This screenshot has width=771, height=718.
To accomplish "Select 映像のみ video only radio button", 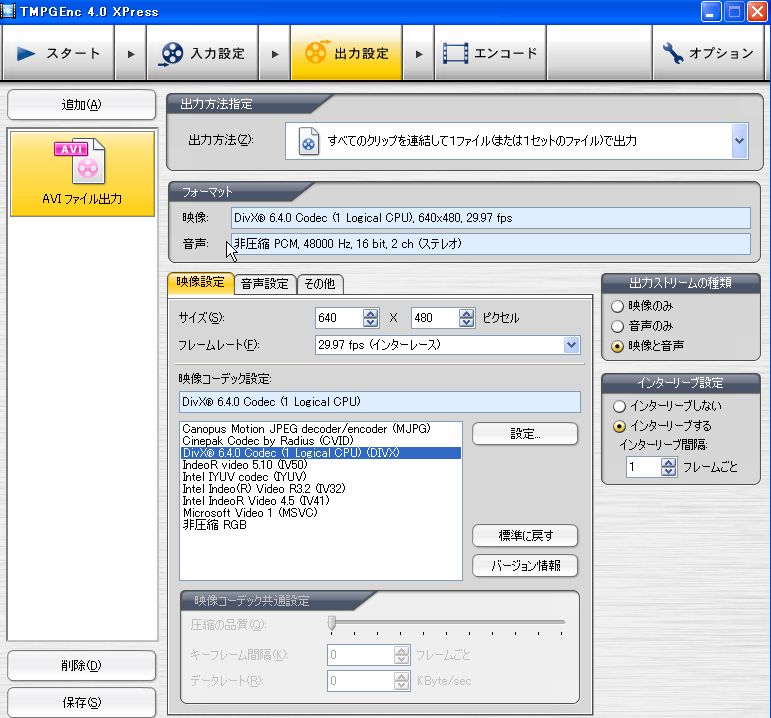I will coord(618,306).
